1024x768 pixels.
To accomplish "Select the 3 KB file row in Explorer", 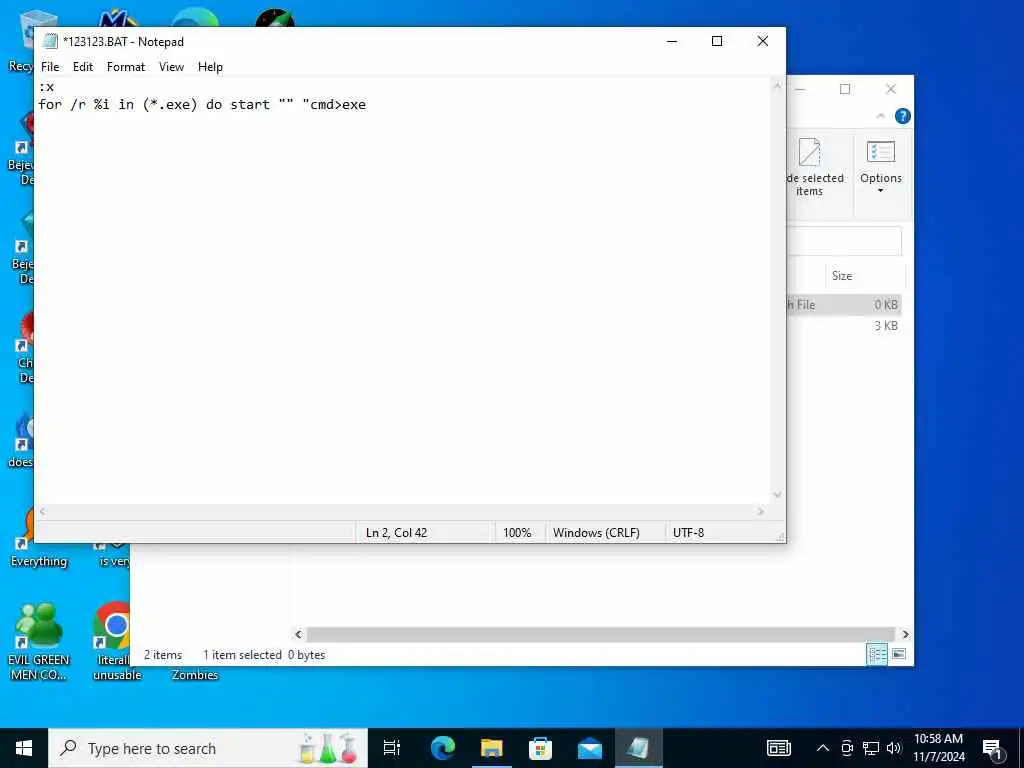I will [844, 325].
